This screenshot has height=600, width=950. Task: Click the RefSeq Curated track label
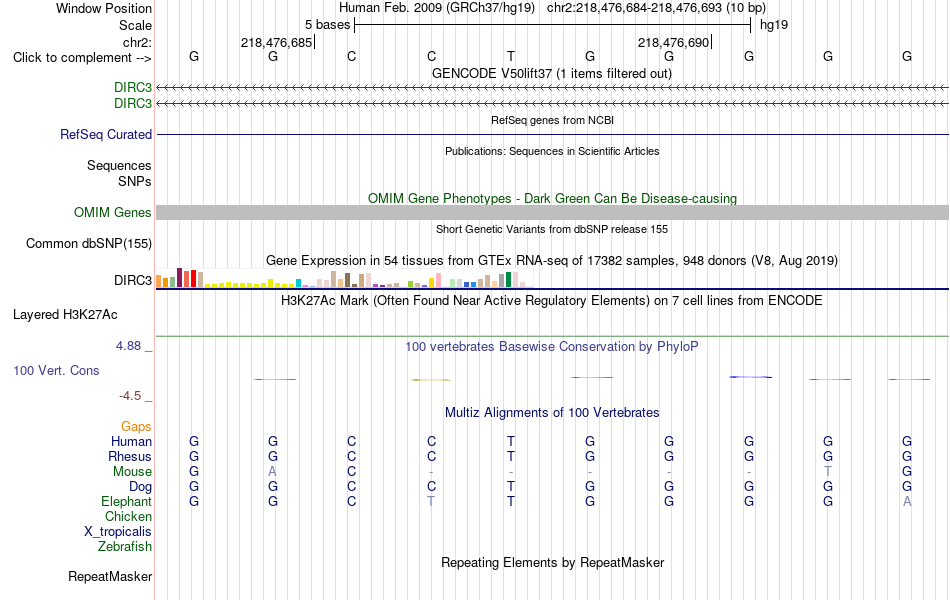(105, 135)
